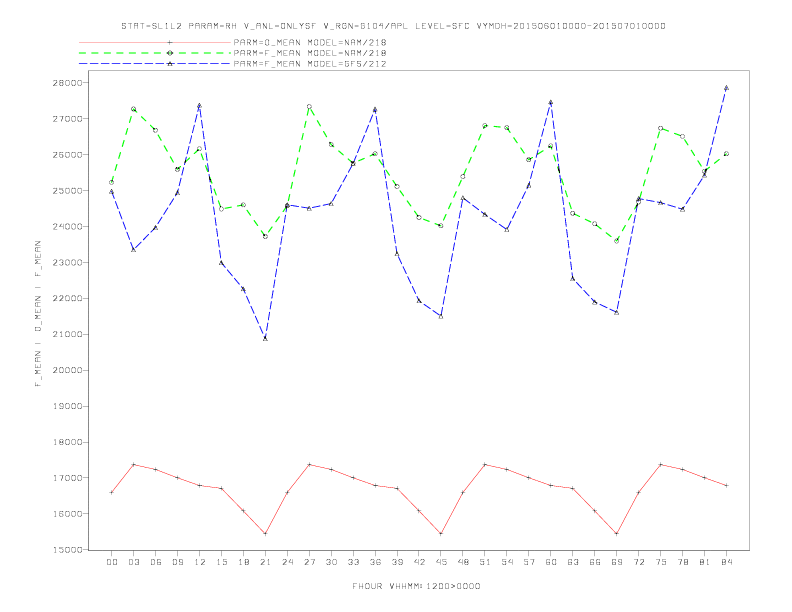Screen dimensions: 792x612
Task: Click the blue dashed line sample in legend
Action: (155, 64)
